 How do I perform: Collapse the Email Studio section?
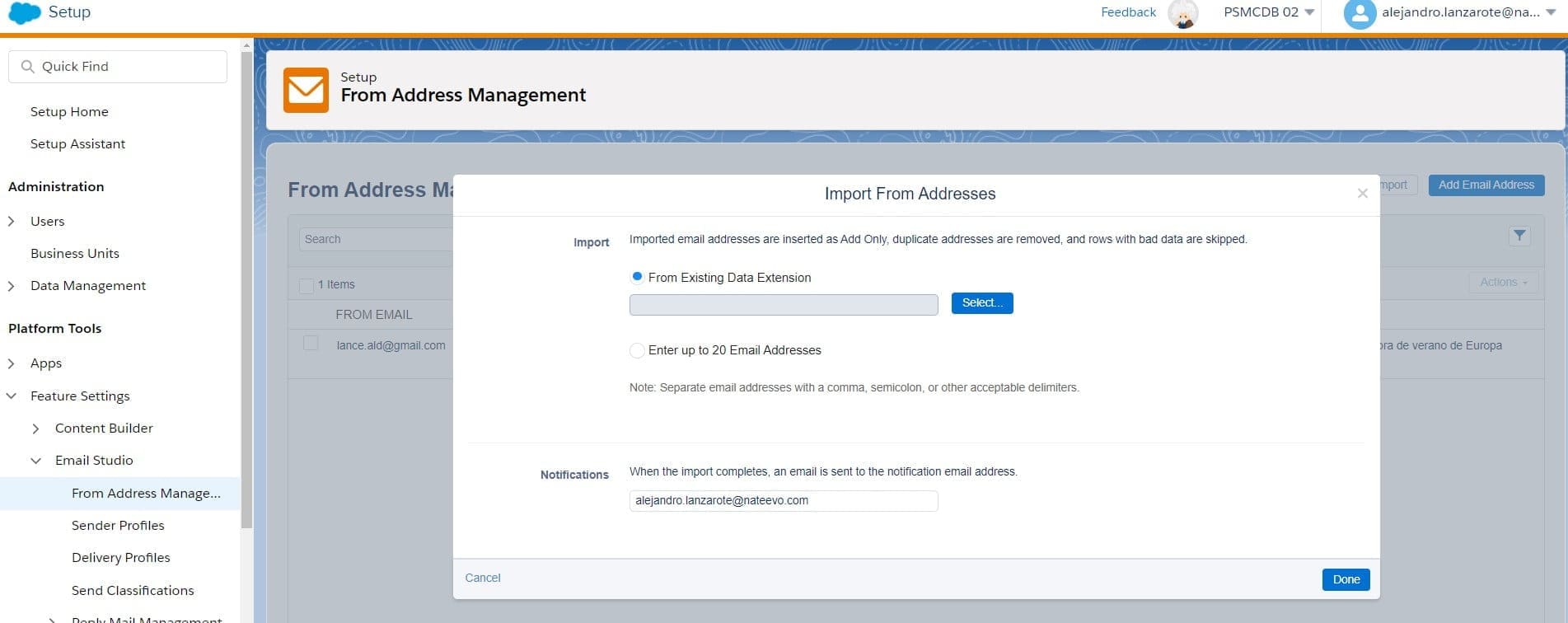tap(35, 461)
